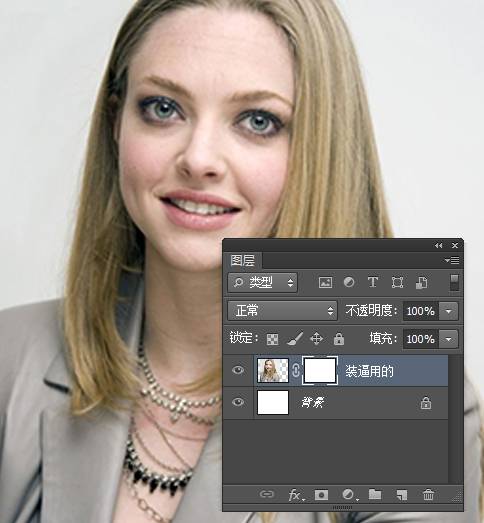Filter layers by pixel image icon
This screenshot has width=484, height=523.
325,283
